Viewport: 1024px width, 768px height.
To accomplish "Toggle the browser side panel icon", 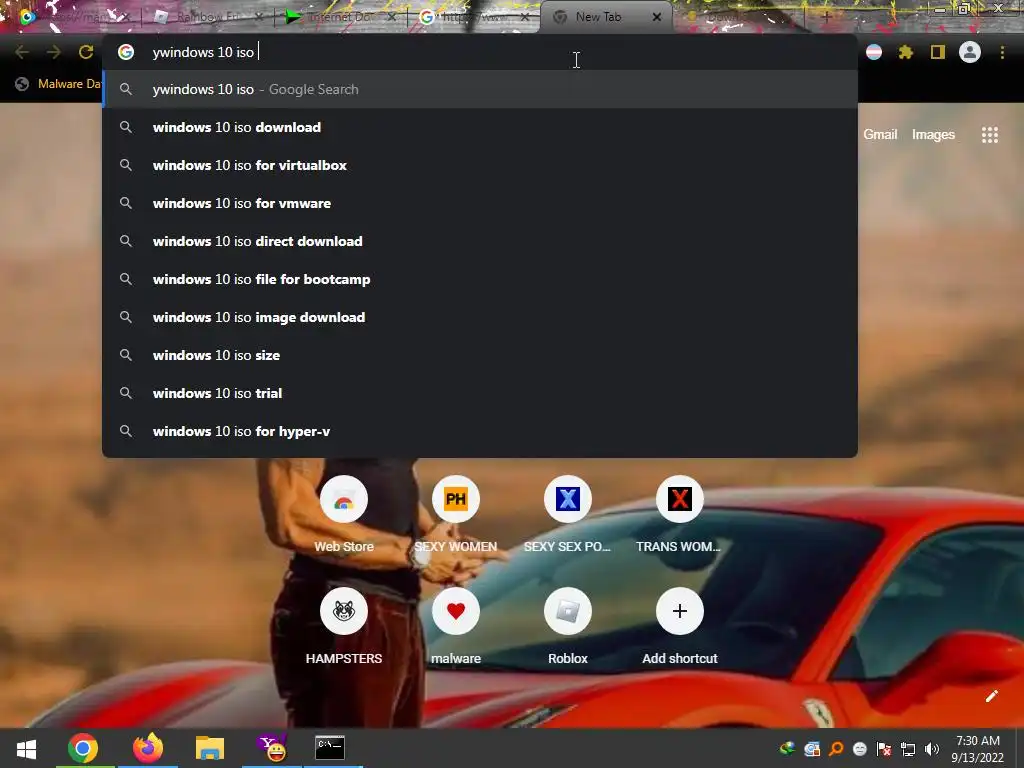I will [938, 52].
